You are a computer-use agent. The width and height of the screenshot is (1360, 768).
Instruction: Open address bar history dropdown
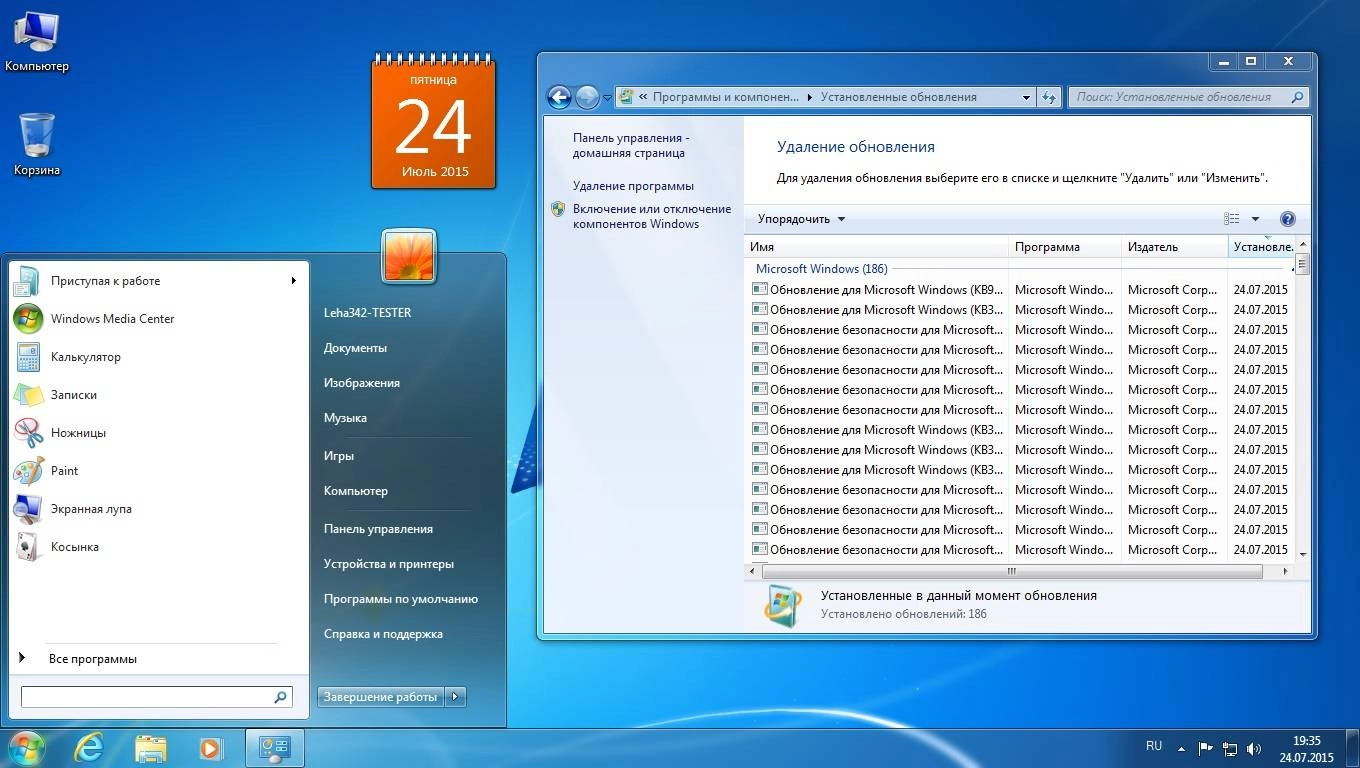1026,97
